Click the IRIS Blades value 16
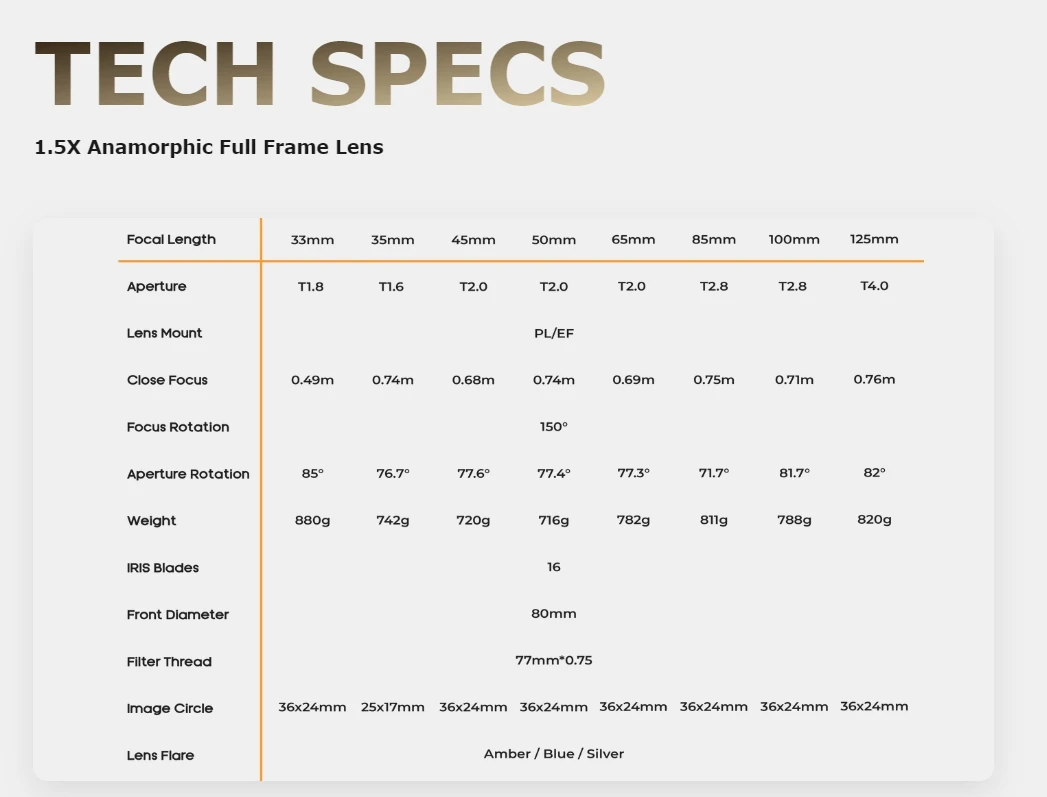Screen dimensions: 1047x797 (554, 567)
